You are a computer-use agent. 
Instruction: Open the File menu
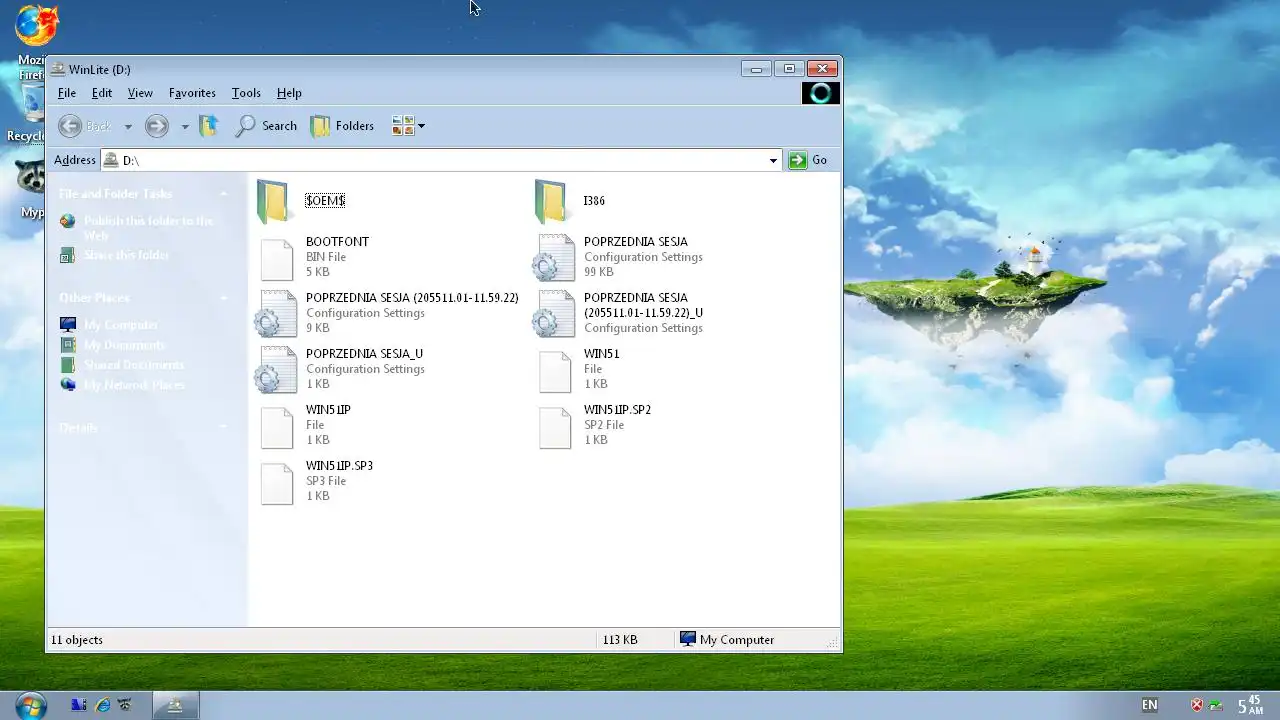pyautogui.click(x=67, y=93)
